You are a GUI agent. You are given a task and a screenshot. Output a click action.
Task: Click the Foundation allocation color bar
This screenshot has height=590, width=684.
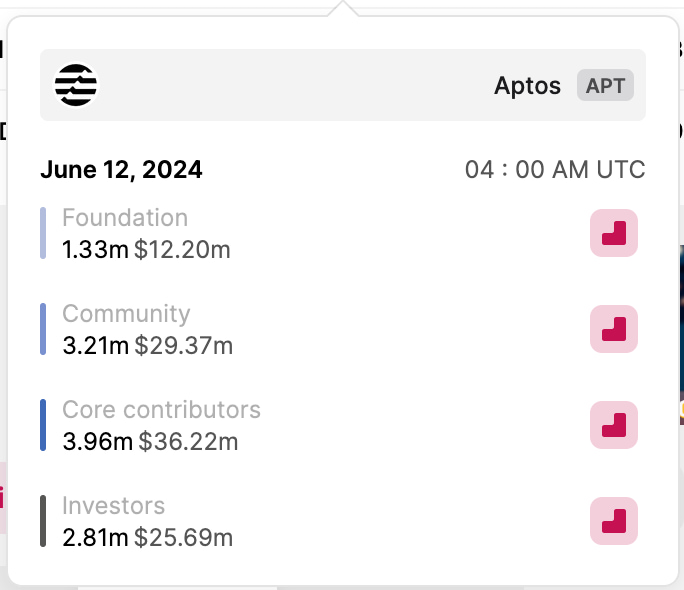tap(43, 233)
